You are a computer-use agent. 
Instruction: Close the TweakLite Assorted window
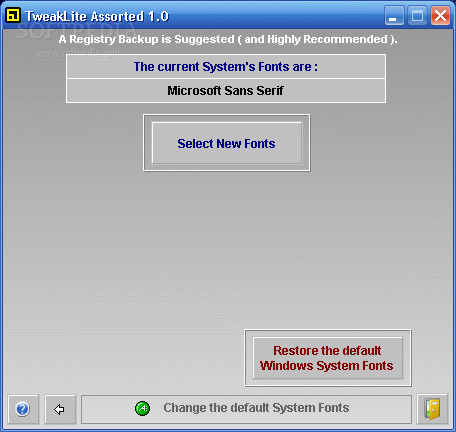pos(440,15)
